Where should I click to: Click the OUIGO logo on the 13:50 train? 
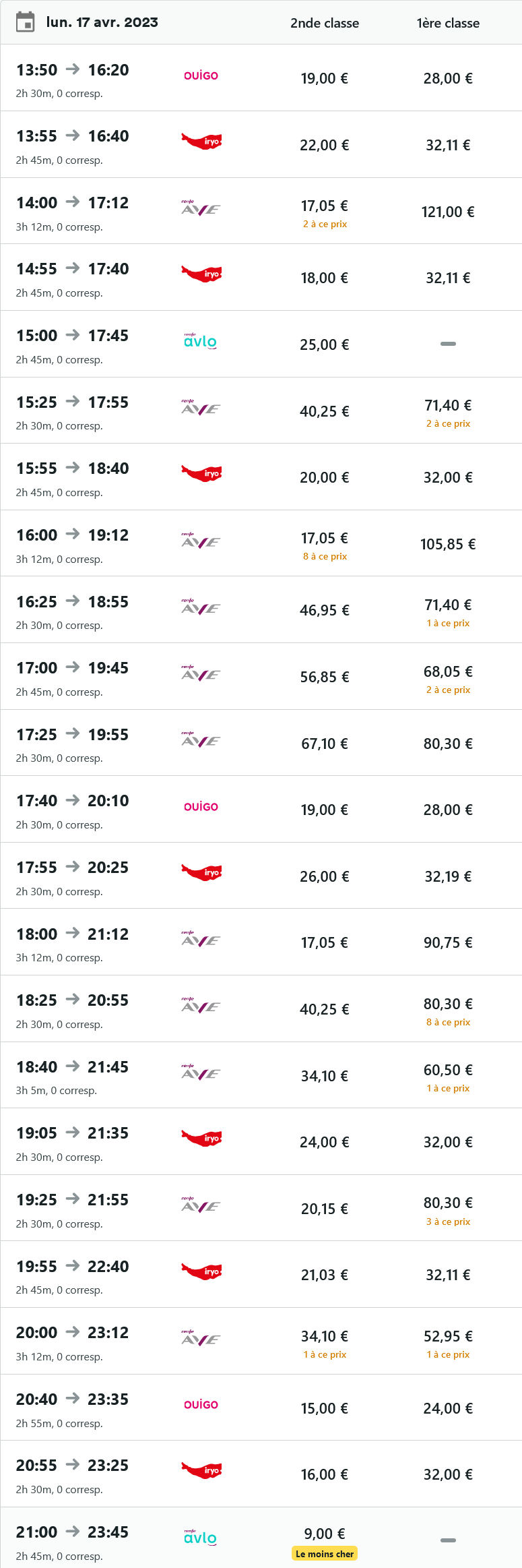(201, 76)
